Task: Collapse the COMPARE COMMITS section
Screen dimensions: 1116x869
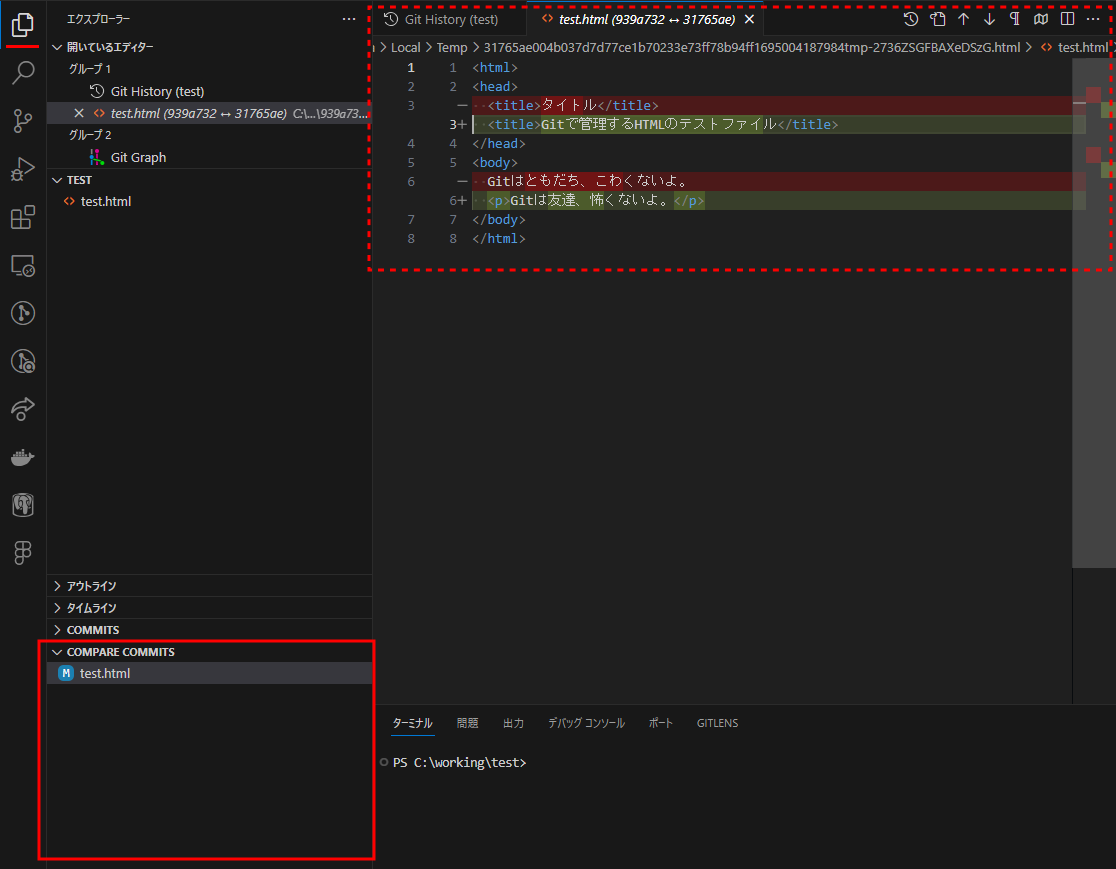Action: (x=209, y=652)
